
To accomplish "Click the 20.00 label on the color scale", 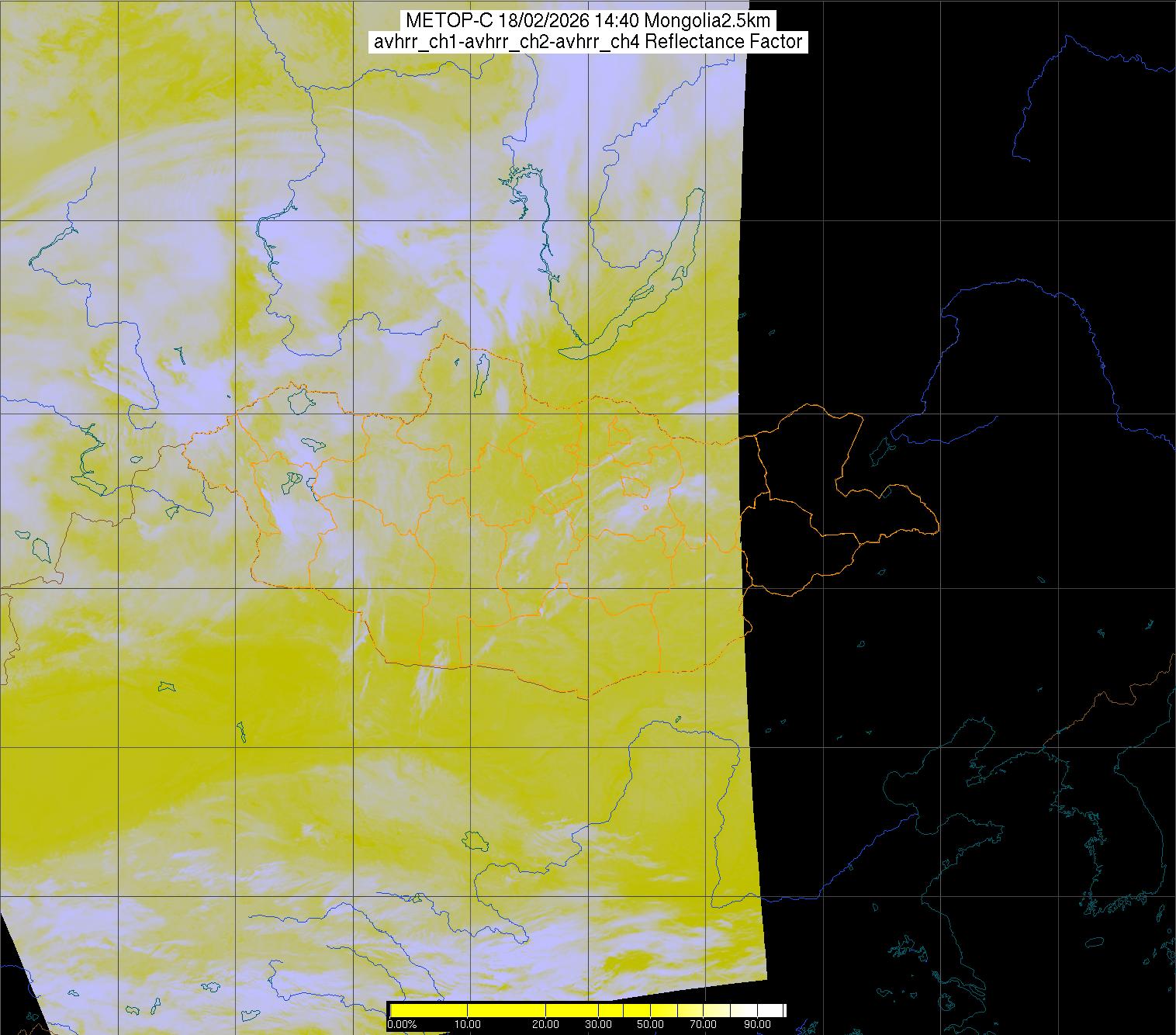I will [546, 1025].
